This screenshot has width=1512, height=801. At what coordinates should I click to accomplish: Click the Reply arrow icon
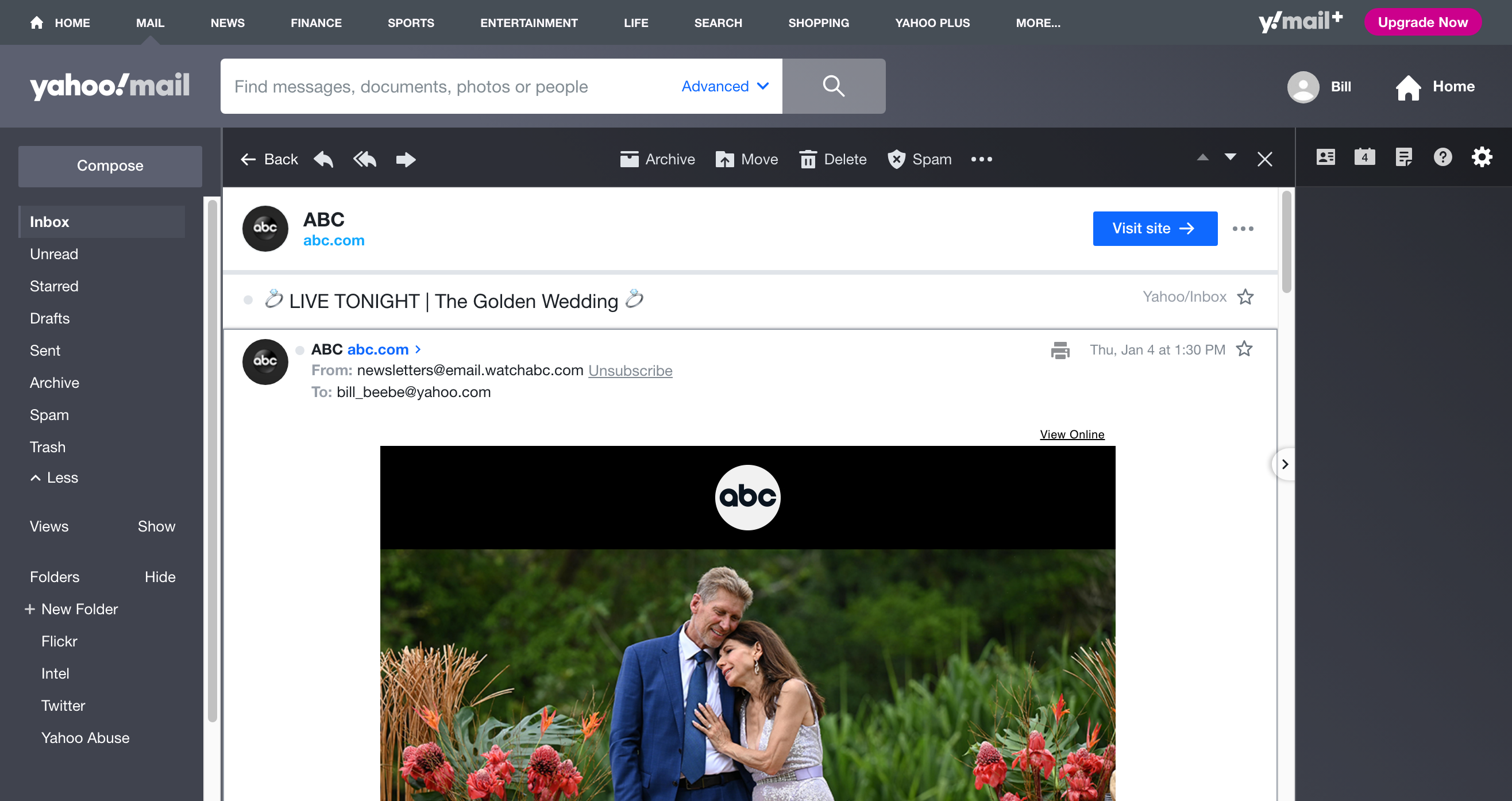(323, 159)
